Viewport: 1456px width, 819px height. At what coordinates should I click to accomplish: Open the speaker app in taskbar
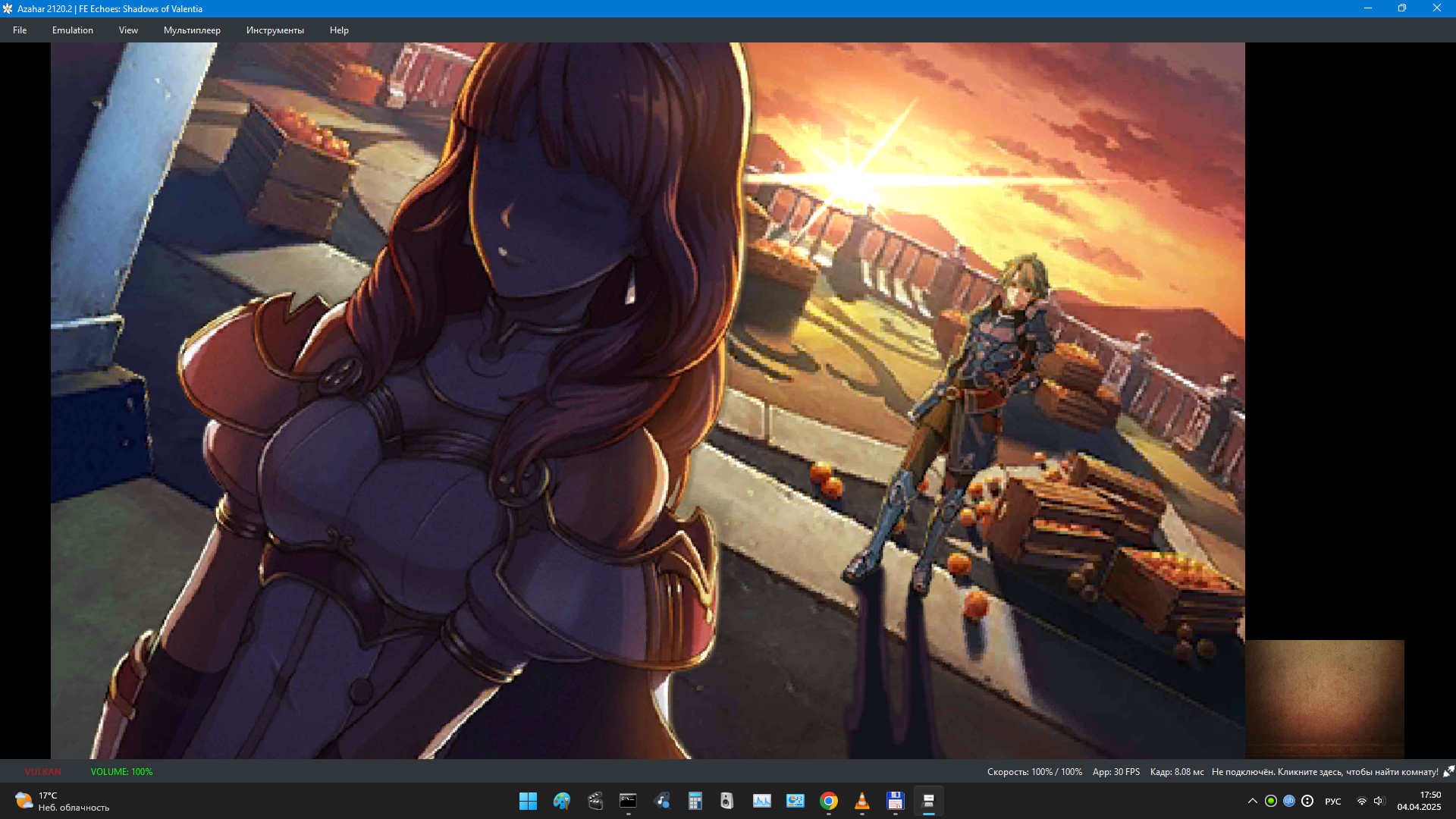728,801
